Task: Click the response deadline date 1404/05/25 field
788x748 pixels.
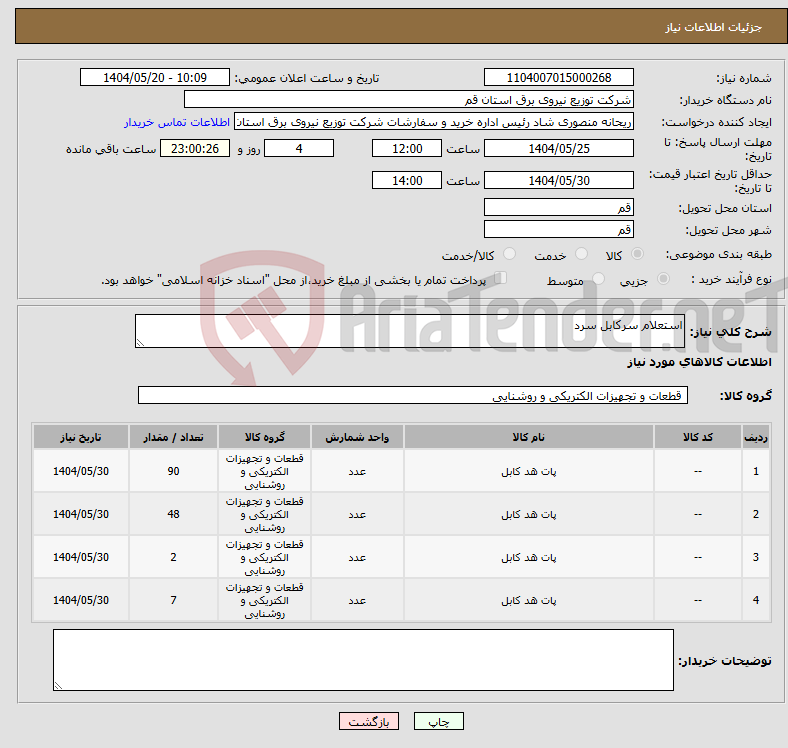Action: [559, 148]
